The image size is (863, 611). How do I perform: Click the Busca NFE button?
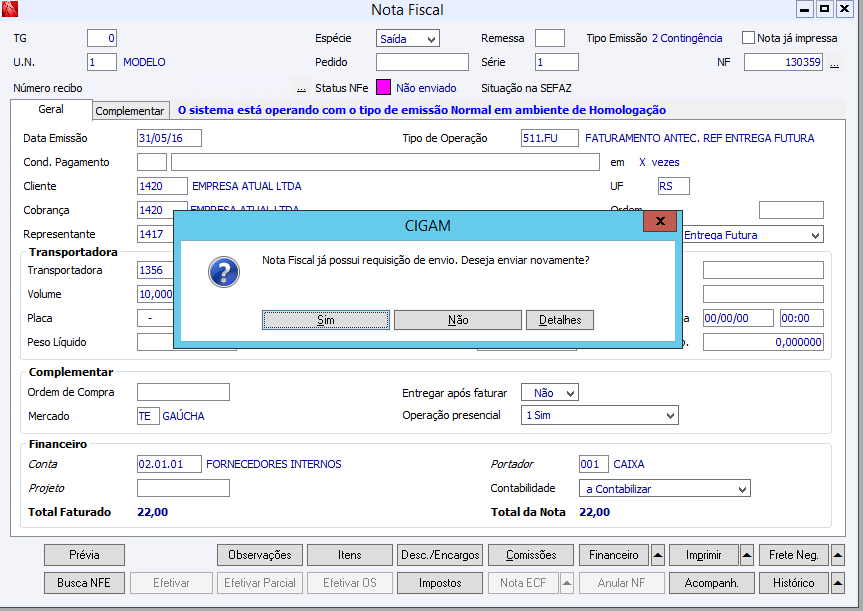pyautogui.click(x=84, y=583)
